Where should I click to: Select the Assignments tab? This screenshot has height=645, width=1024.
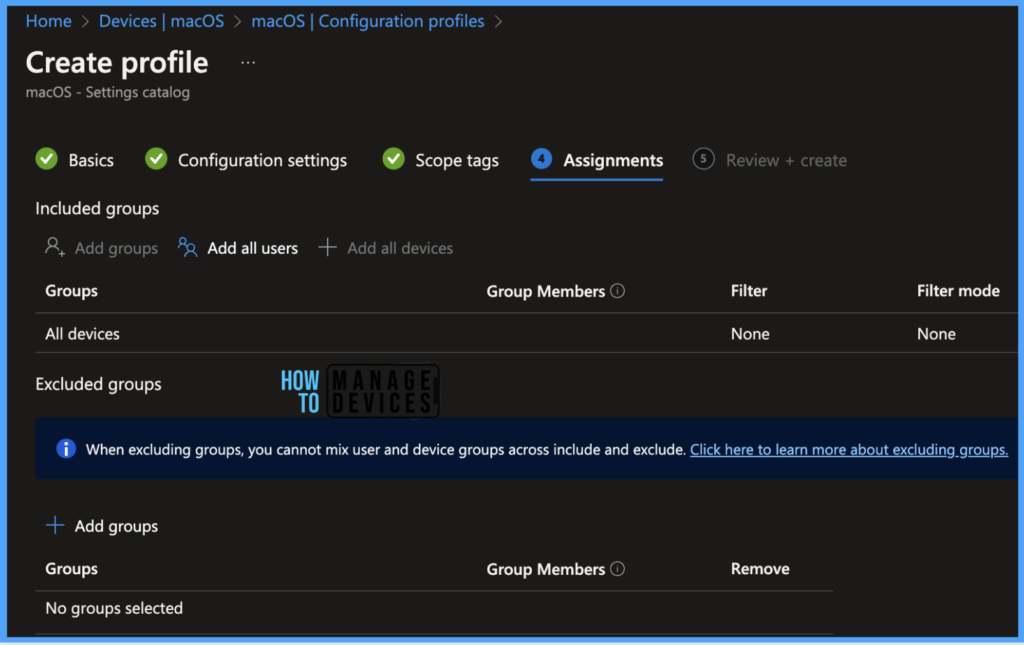pos(613,160)
